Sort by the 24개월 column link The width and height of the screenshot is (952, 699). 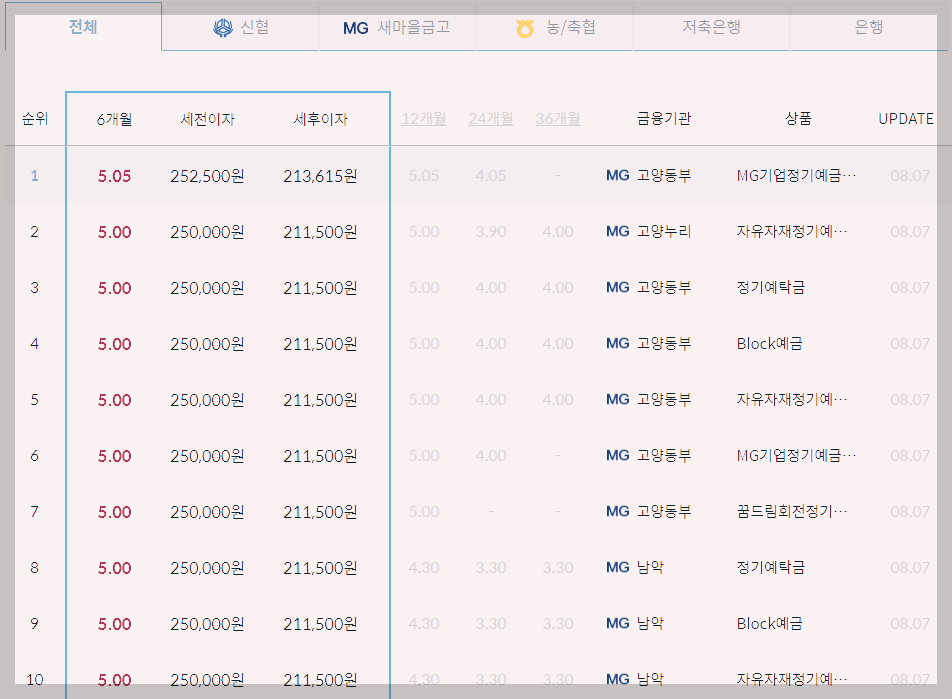491,118
